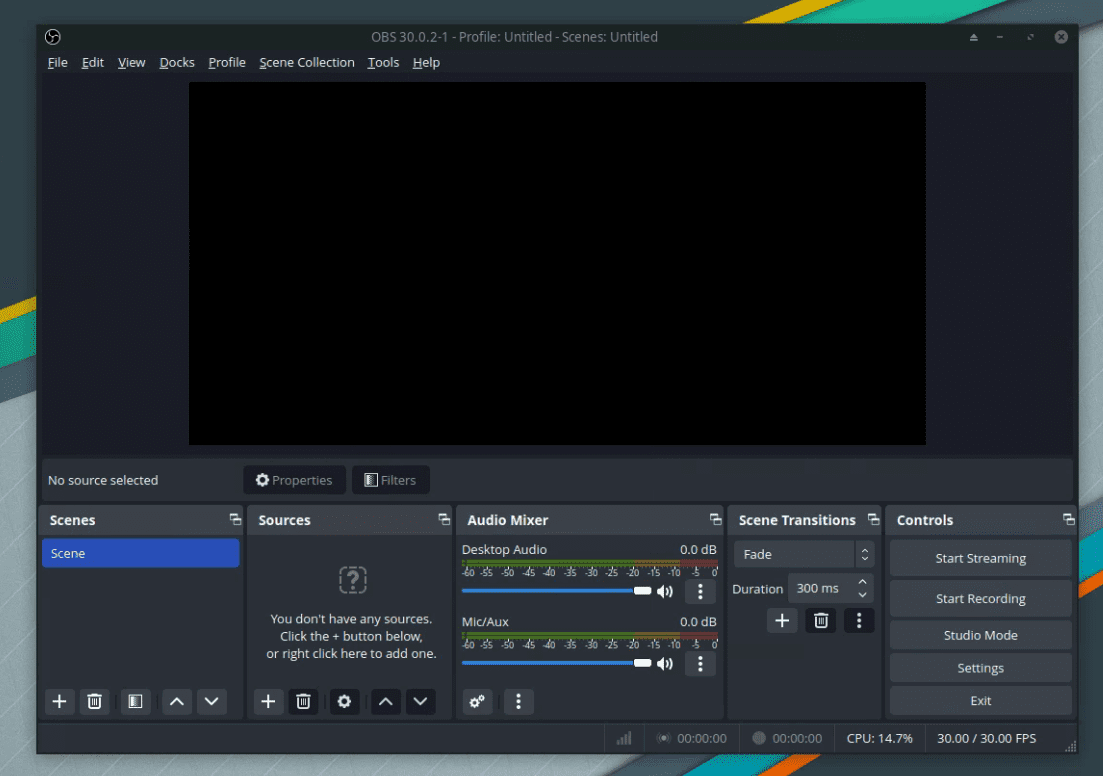Click the keep-above triangle in title bar
This screenshot has width=1103, height=776.
974,37
